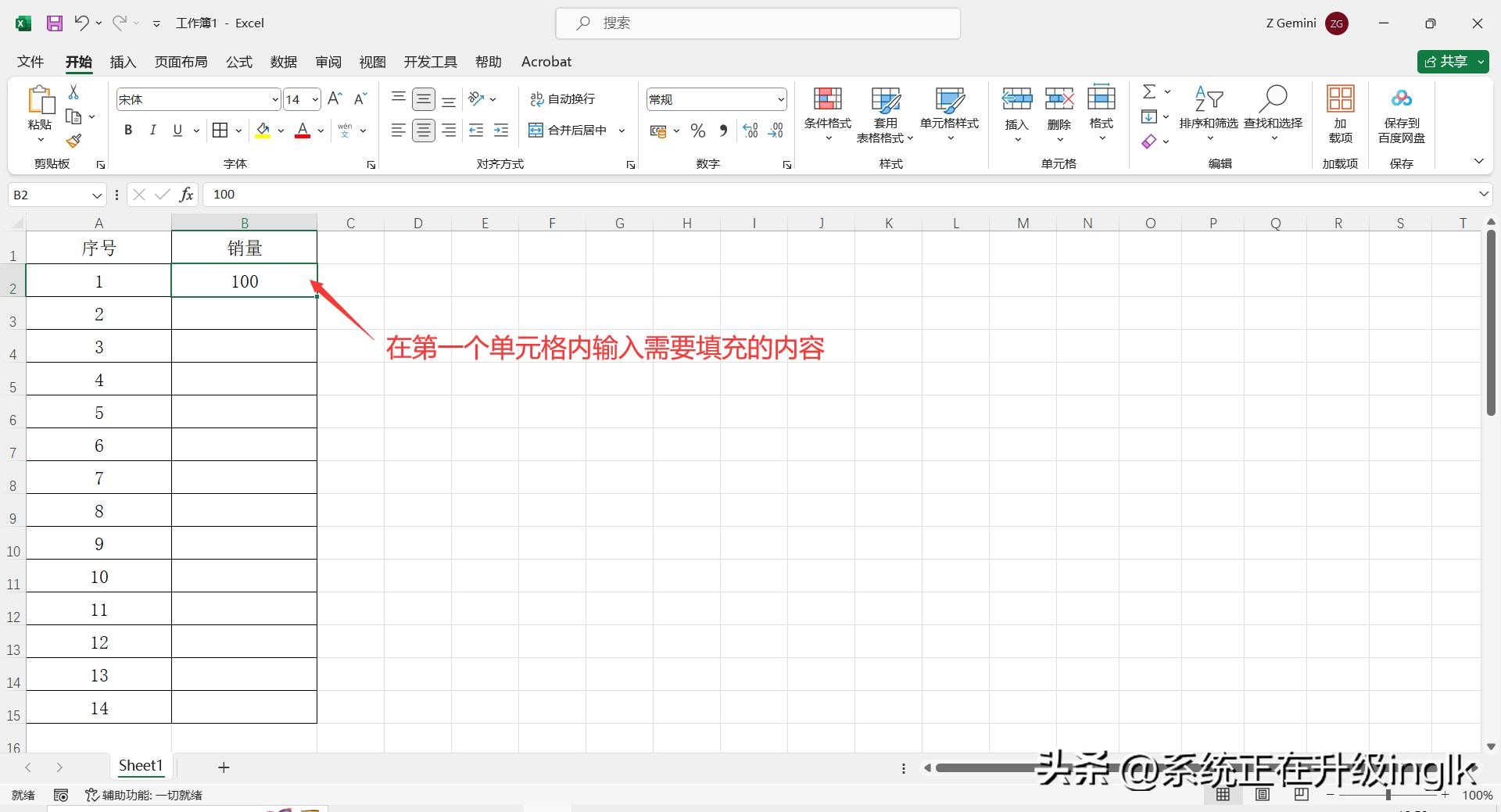Image resolution: width=1501 pixels, height=812 pixels.
Task: Open the Insert (插入) ribbon tab
Action: pos(123,62)
